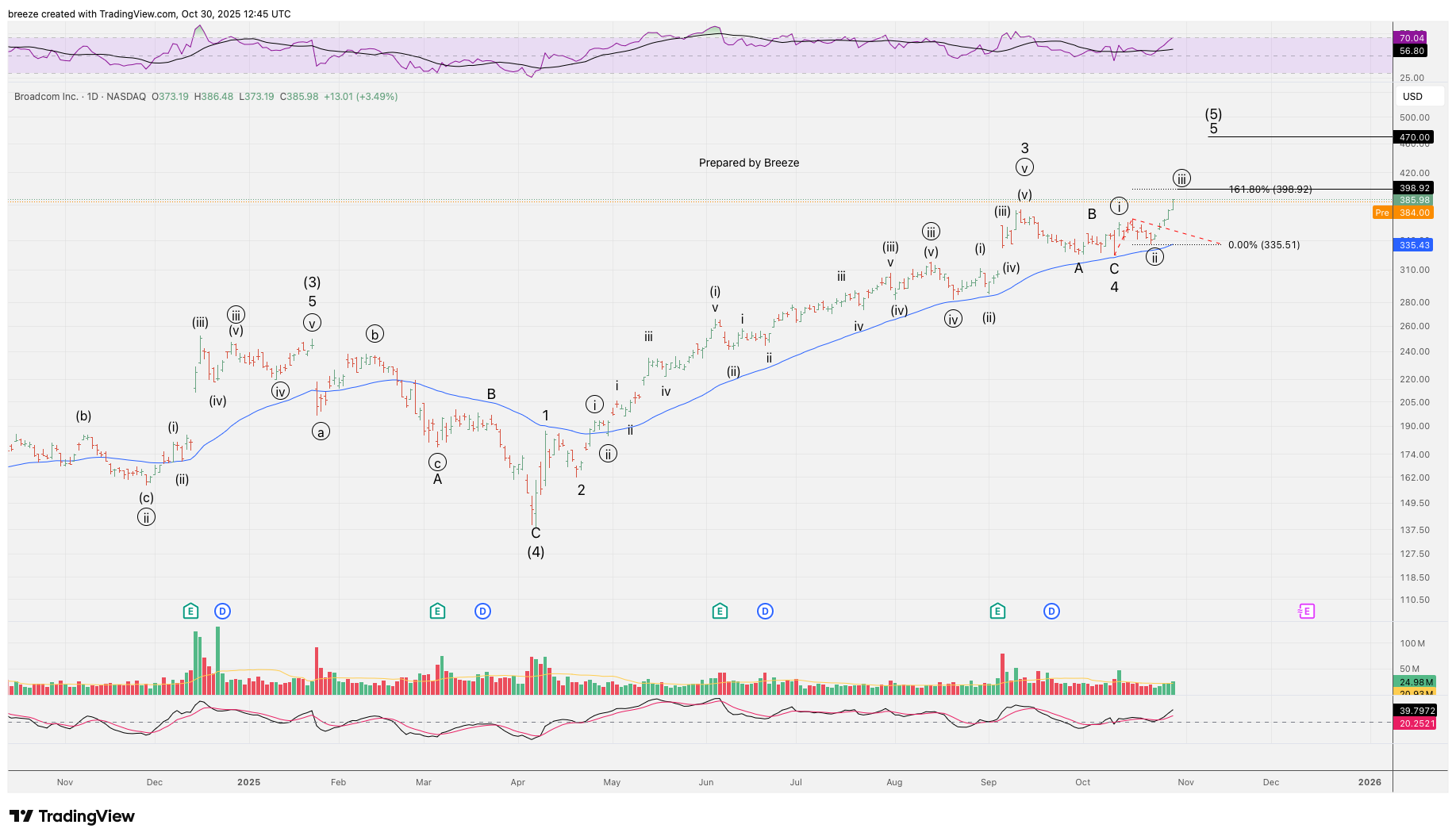Click the 24.98M volume label

(x=1416, y=682)
